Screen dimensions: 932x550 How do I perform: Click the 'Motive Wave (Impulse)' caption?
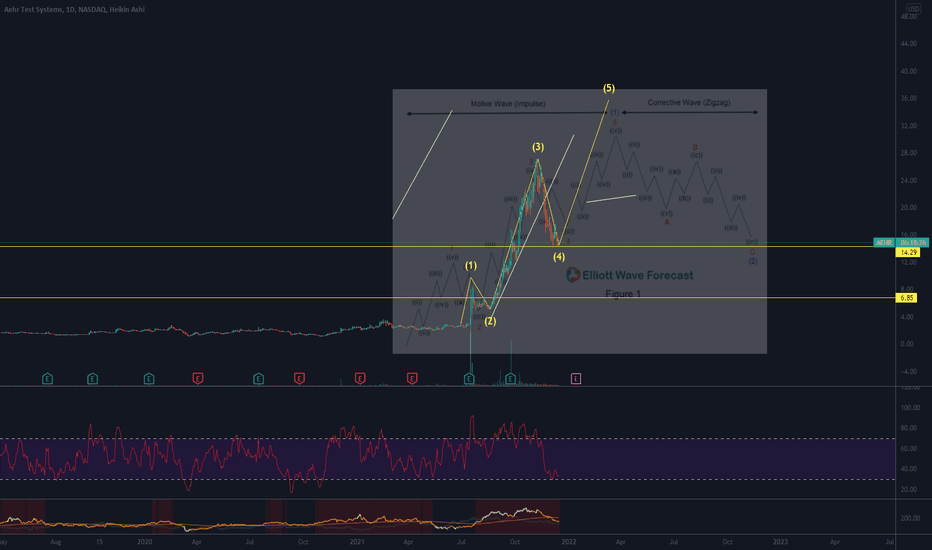(508, 103)
